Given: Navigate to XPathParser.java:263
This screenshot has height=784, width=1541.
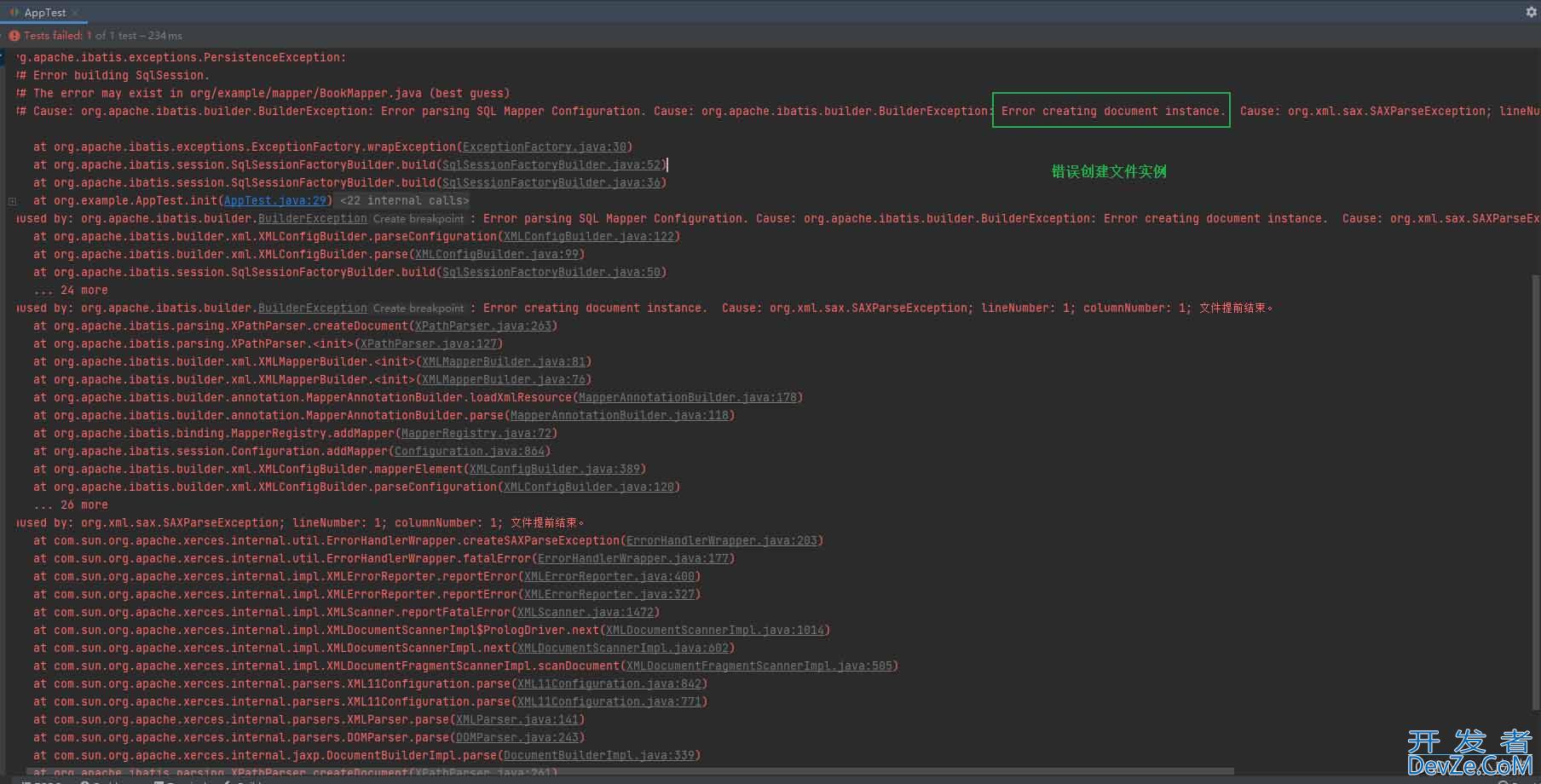Looking at the screenshot, I should click(483, 326).
